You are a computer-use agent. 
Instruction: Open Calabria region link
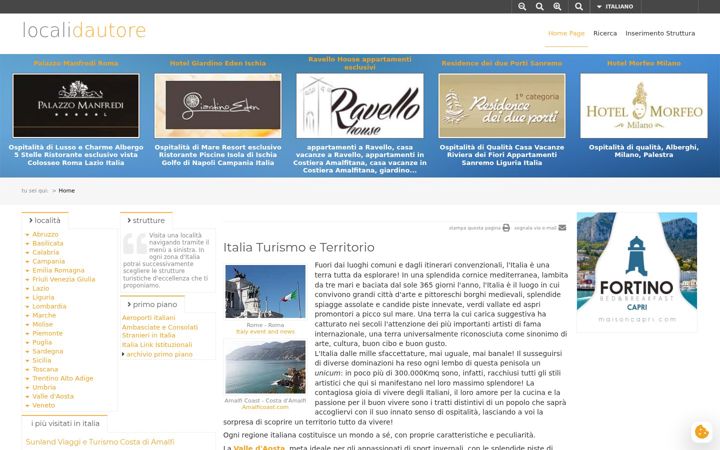pyautogui.click(x=45, y=252)
